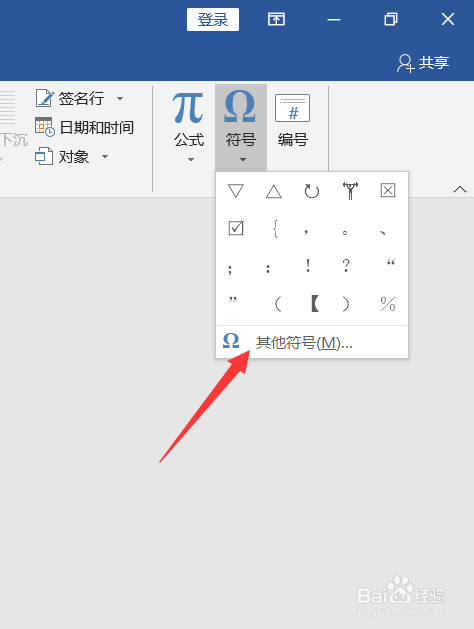This screenshot has height=629, width=474.
Task: Click the 登录 login button
Action: point(213,19)
